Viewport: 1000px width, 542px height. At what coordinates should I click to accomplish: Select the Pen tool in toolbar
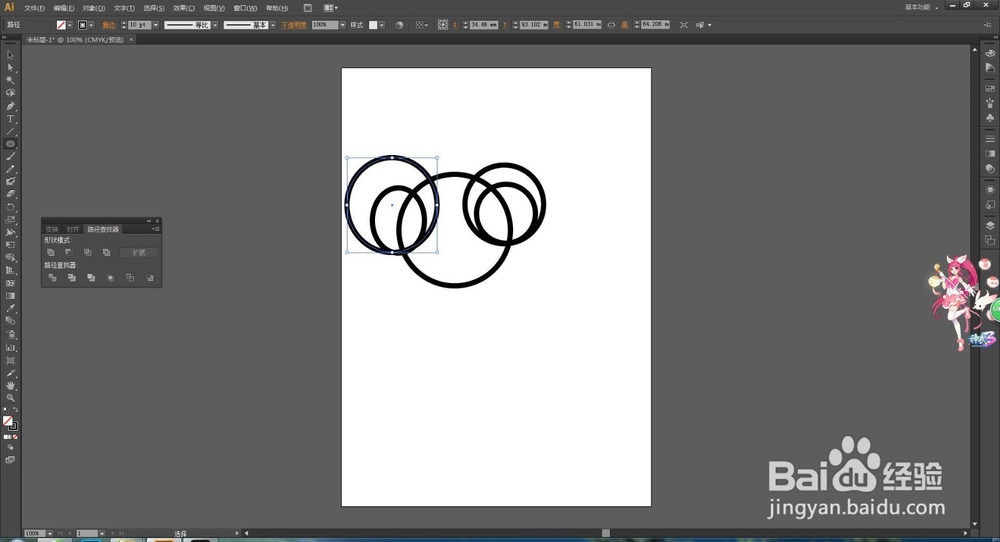point(10,106)
